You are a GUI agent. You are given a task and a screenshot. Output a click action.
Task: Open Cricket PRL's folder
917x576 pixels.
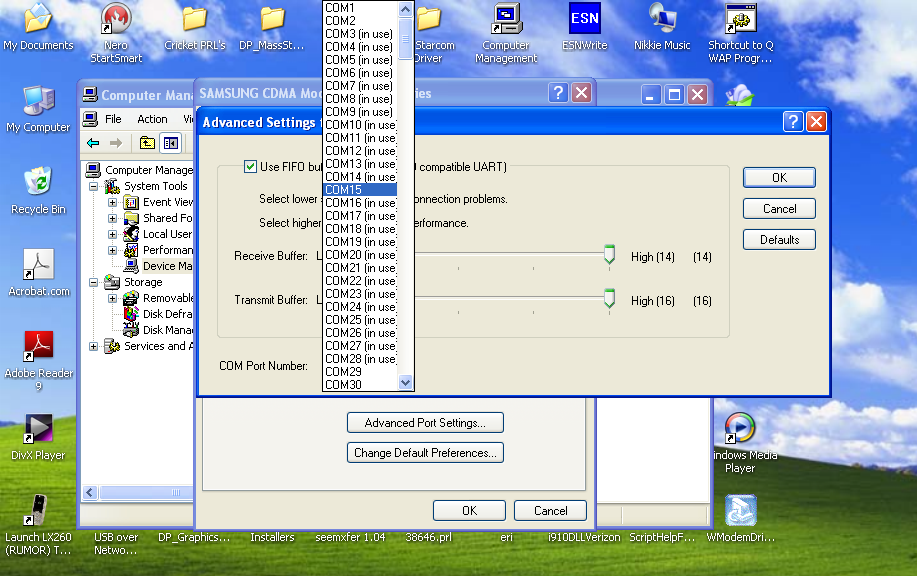pyautogui.click(x=195, y=27)
